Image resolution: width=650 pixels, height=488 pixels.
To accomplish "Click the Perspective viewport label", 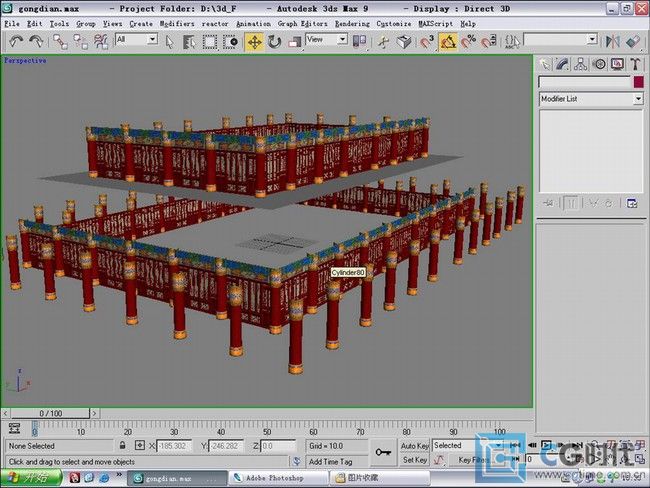I will coord(25,61).
